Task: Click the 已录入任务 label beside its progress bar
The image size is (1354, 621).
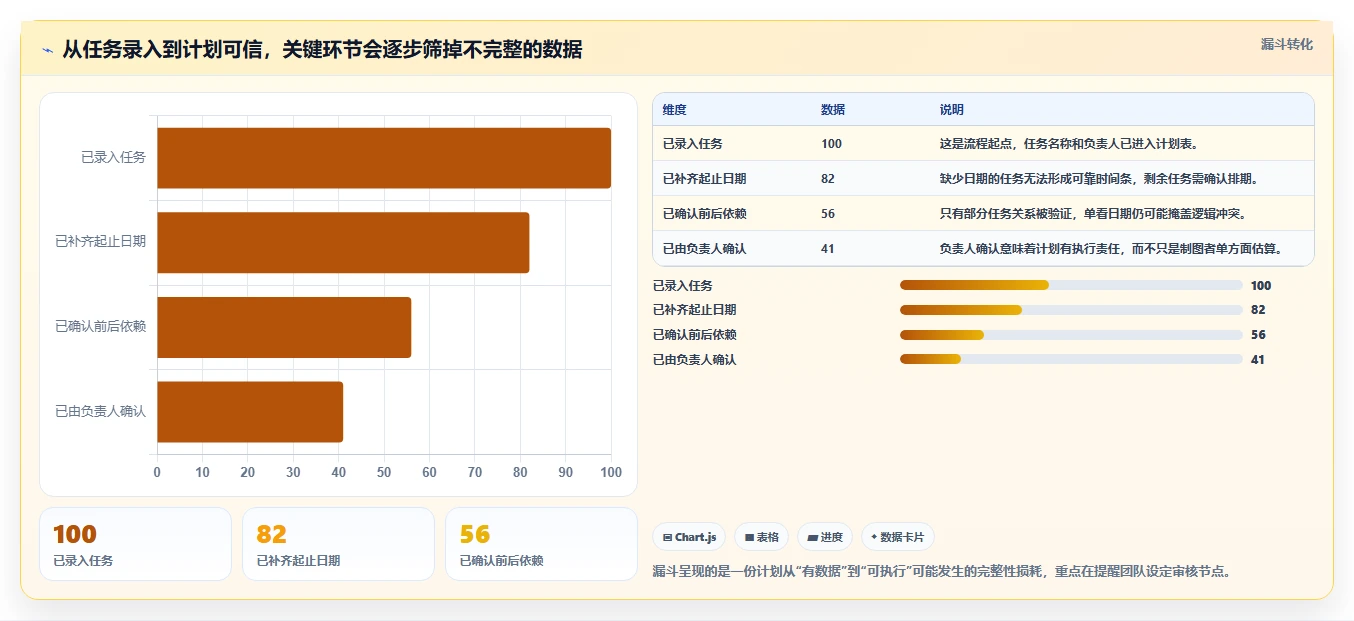Action: 683,286
